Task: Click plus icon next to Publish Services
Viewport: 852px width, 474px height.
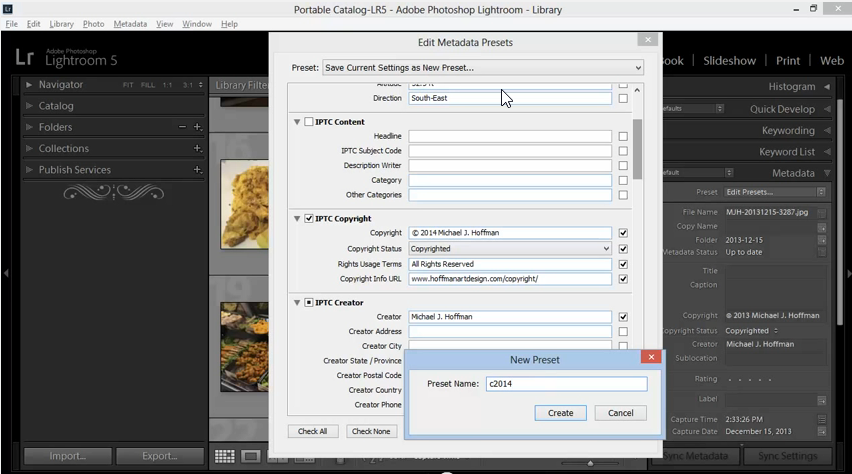Action: [x=198, y=170]
